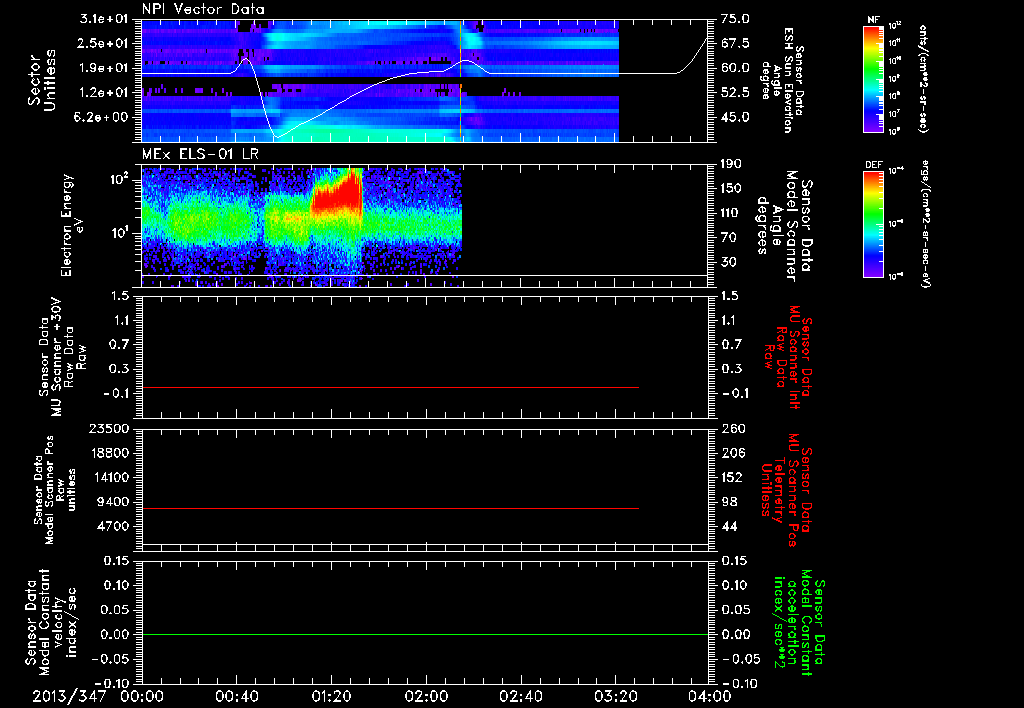
Task: Click the 9400 scanner position tick label
Action: point(116,502)
